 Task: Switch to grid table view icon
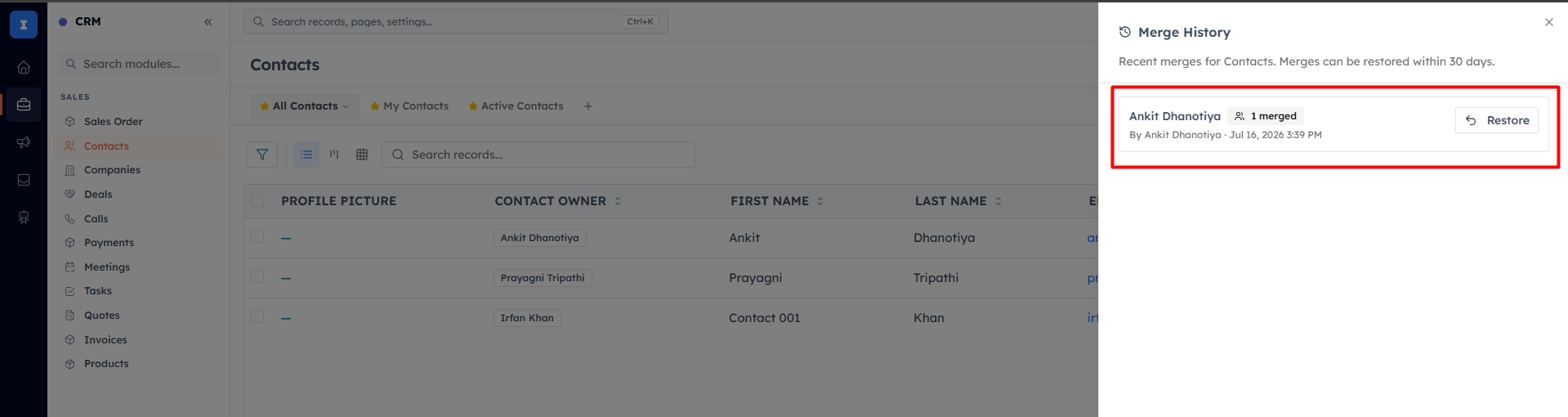point(362,155)
